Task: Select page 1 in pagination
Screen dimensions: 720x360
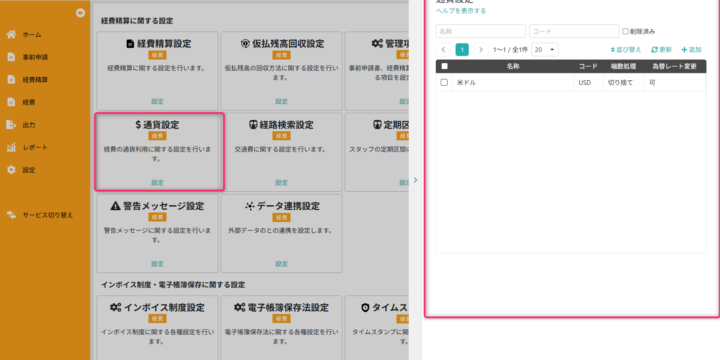Action: 462,50
